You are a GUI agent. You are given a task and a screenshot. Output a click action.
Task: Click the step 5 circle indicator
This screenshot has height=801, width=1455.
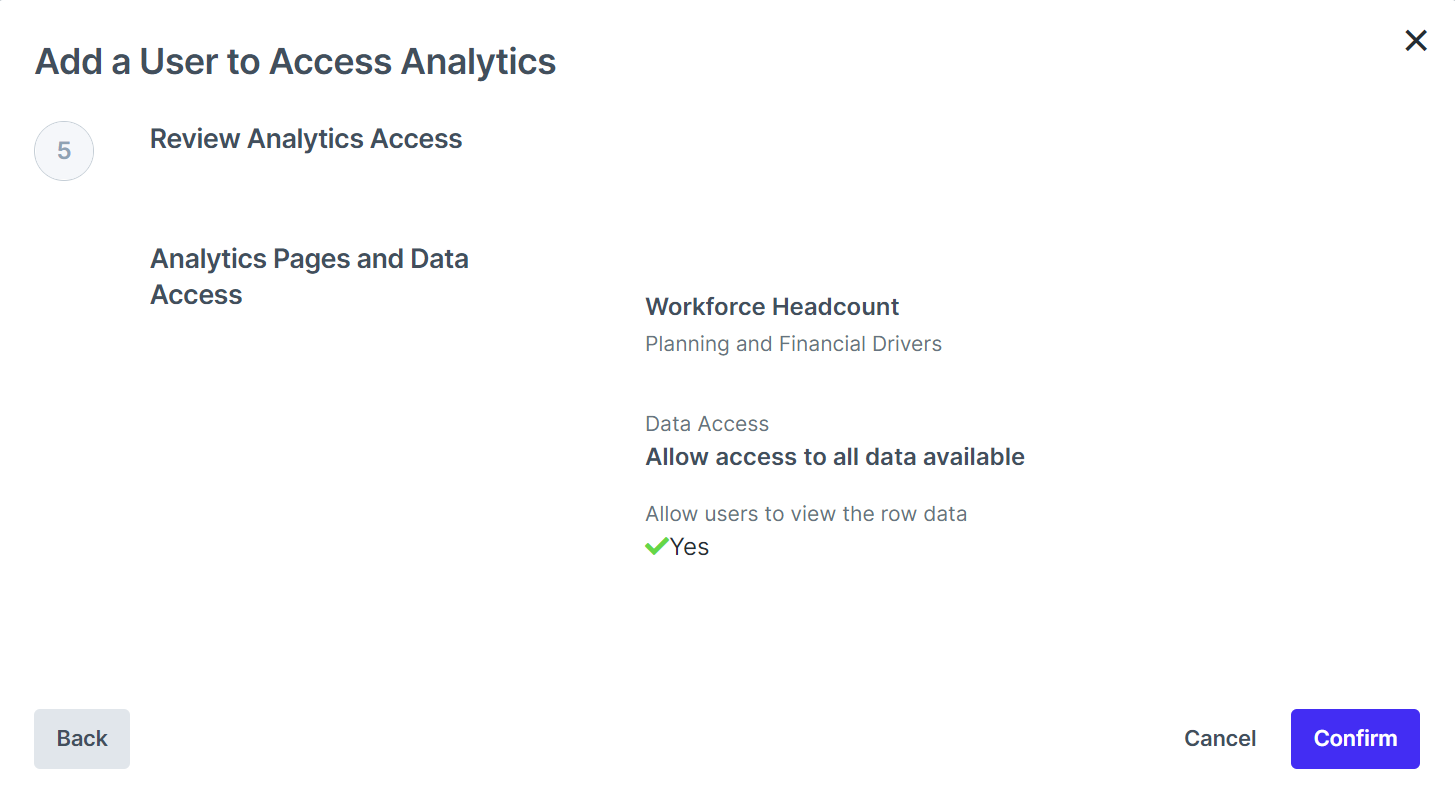point(64,151)
